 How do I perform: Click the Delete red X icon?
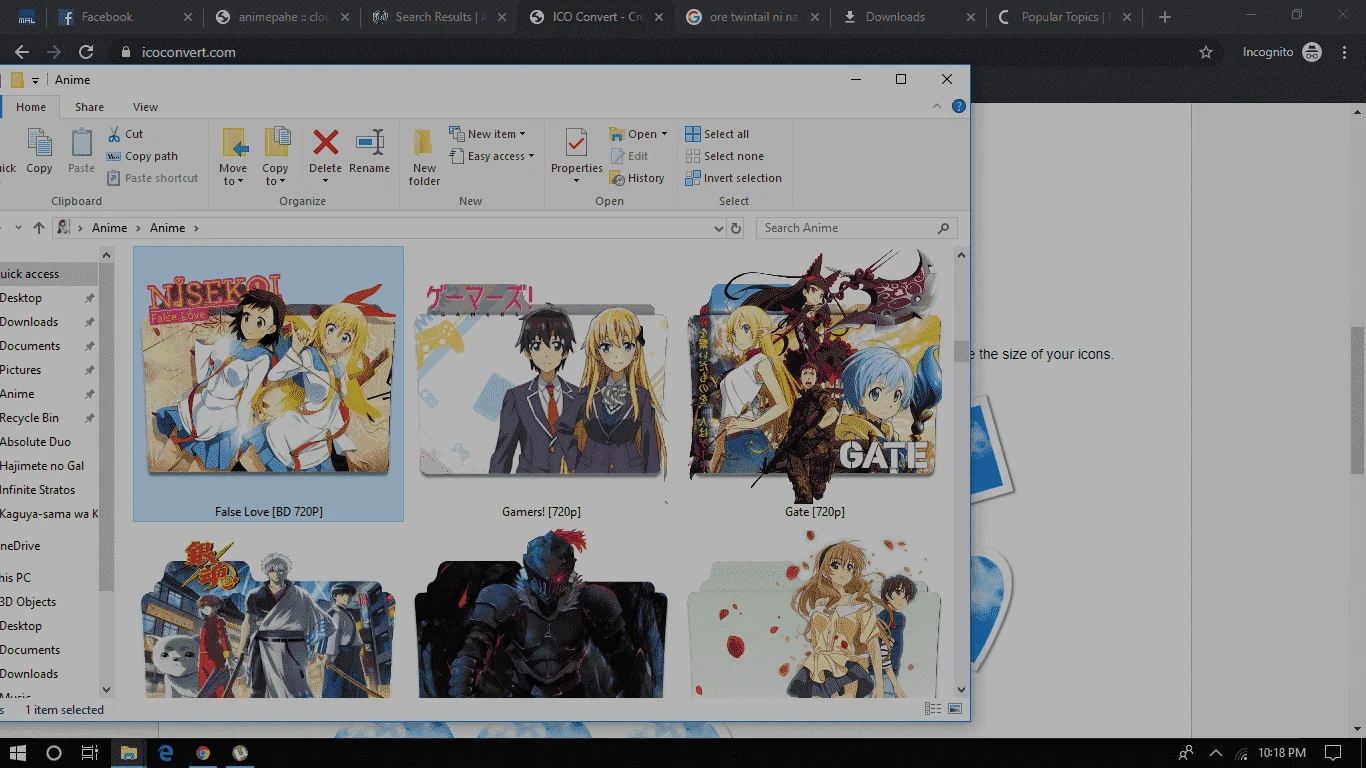click(325, 143)
